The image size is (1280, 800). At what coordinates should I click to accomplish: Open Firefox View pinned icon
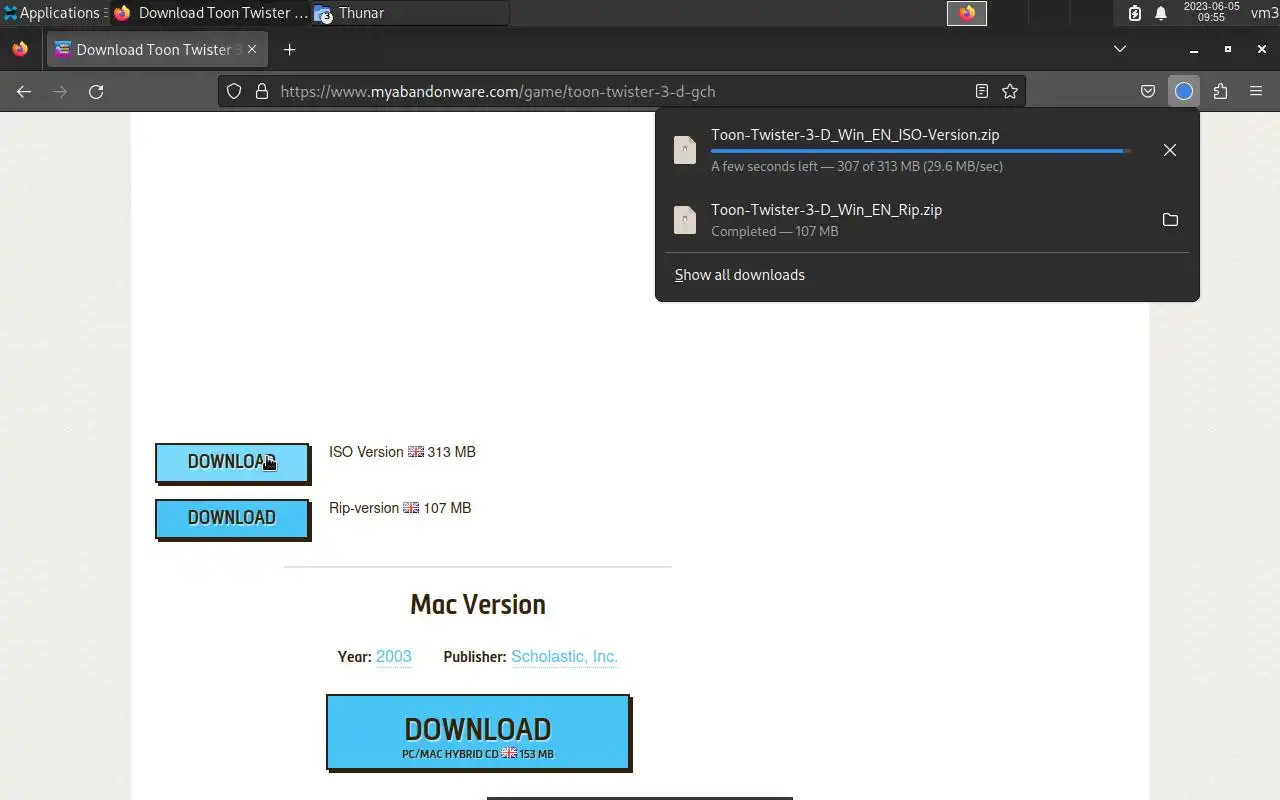coord(20,49)
